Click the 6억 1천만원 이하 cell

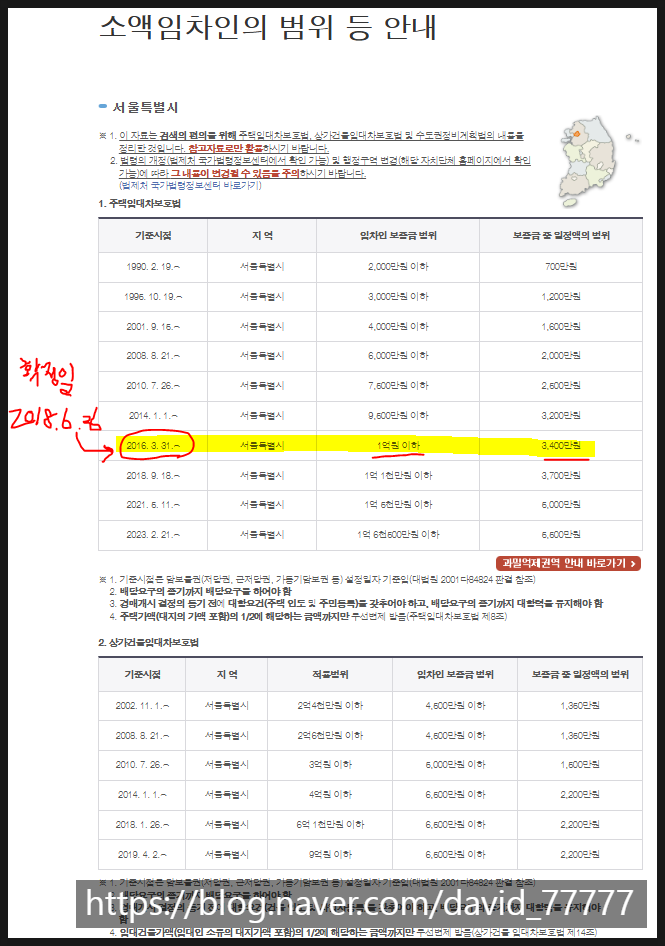330,825
